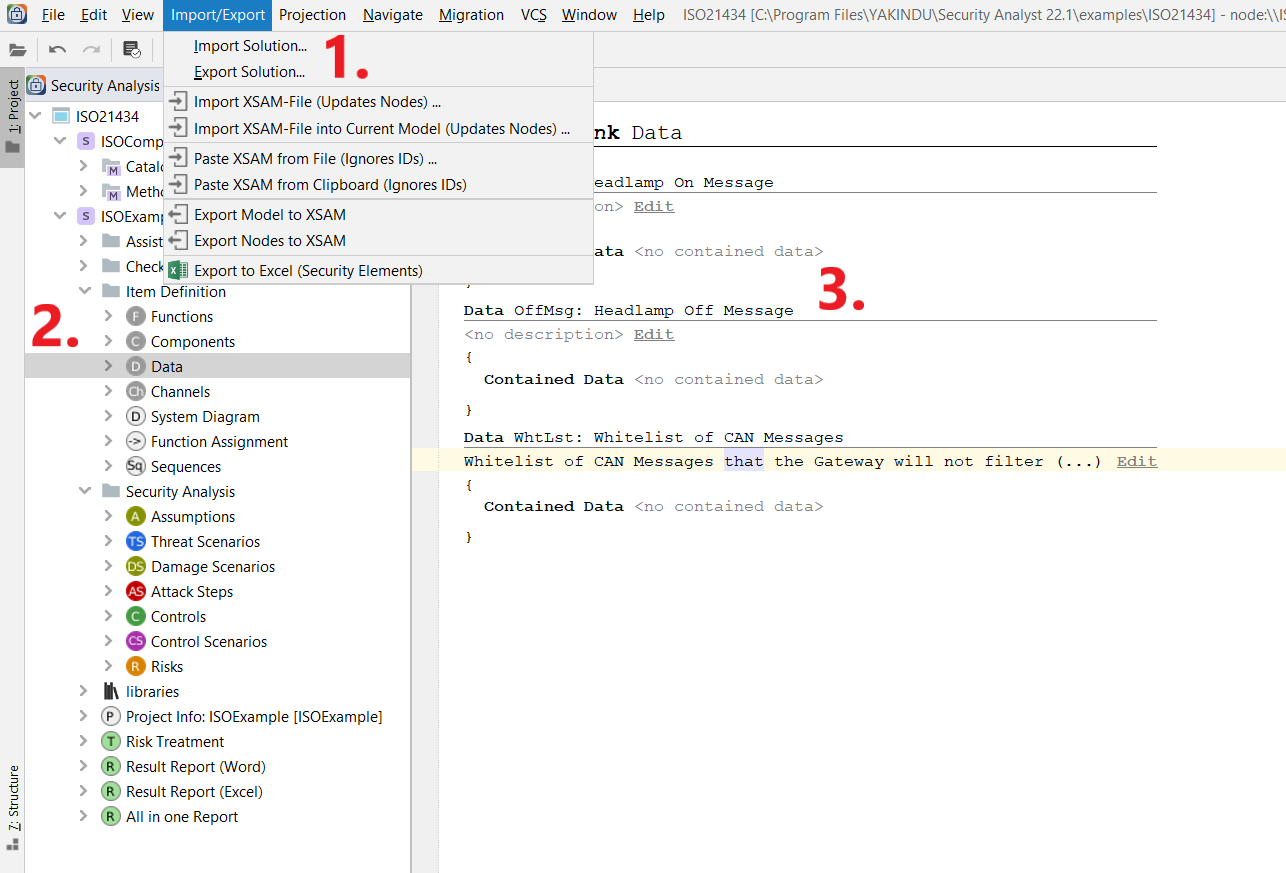Click the Control Scenarios CS icon
Viewport: 1286px width, 873px height.
point(136,641)
